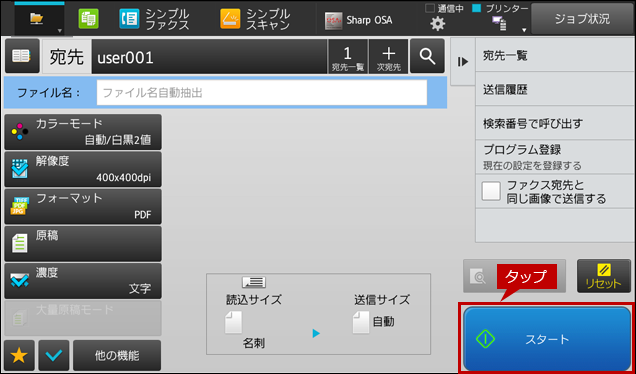Collapse the action panel arrow
This screenshot has height=374, width=636.
coord(463,62)
